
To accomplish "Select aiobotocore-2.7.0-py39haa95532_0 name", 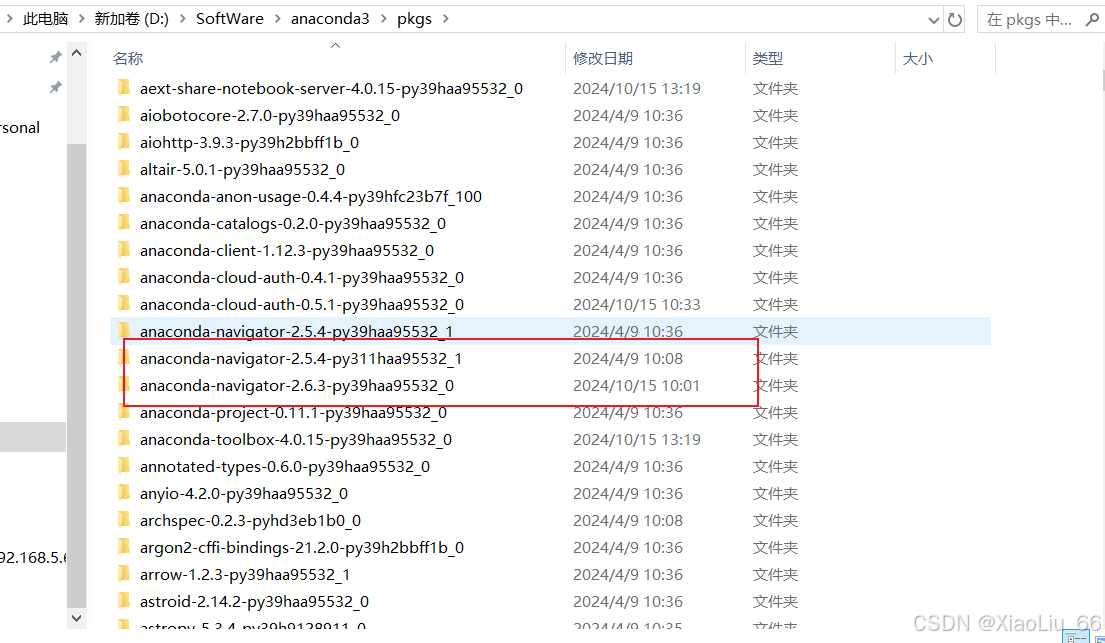I will [270, 116].
